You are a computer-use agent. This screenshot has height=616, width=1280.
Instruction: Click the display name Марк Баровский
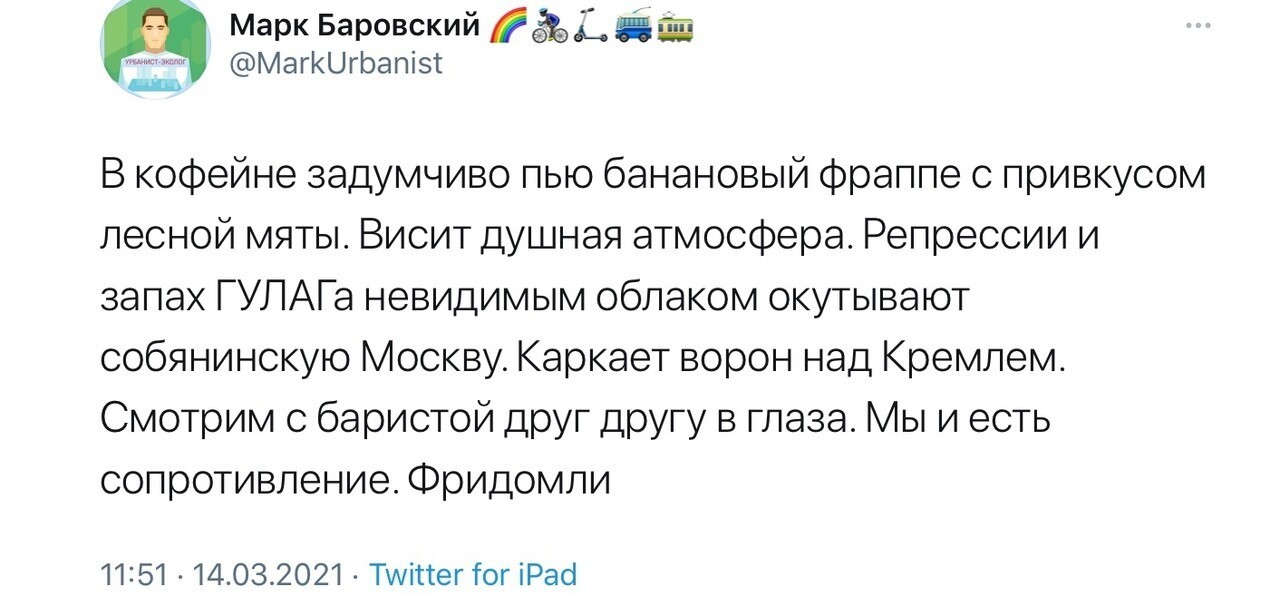[x=355, y=27]
